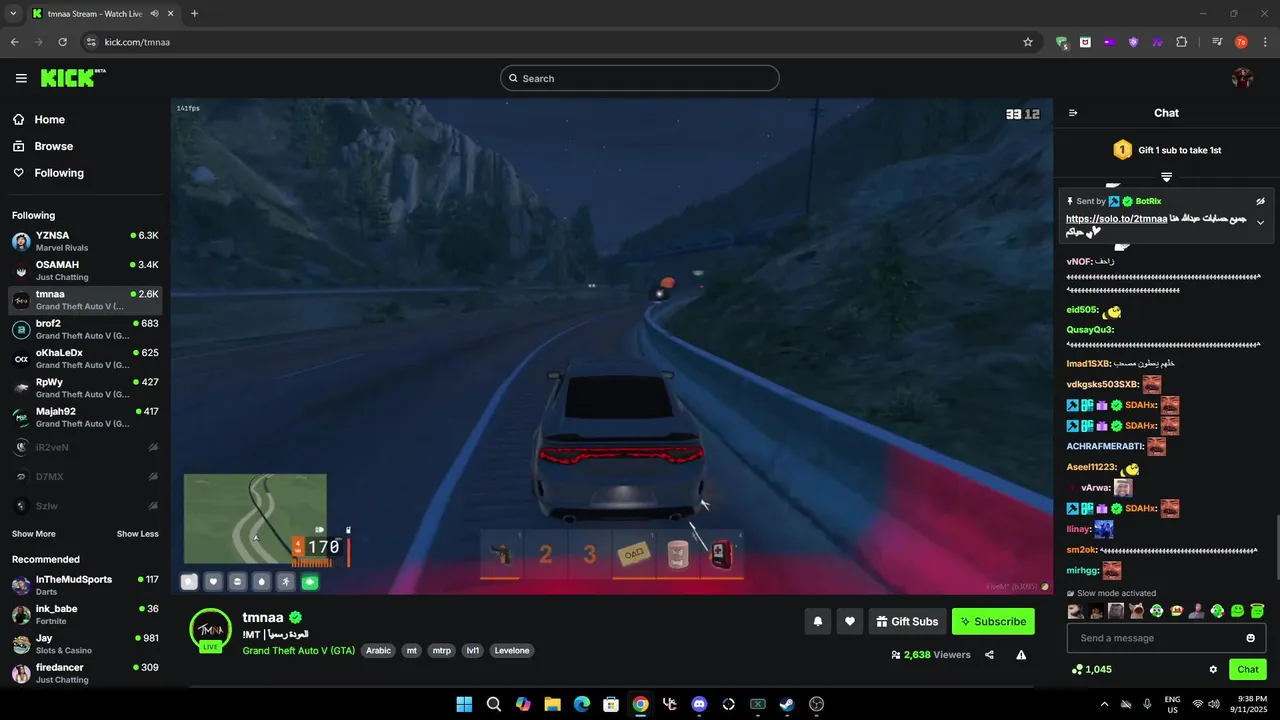Open the solo.to/2tmnaa link in pinned message
1280x720 pixels.
(x=1116, y=219)
